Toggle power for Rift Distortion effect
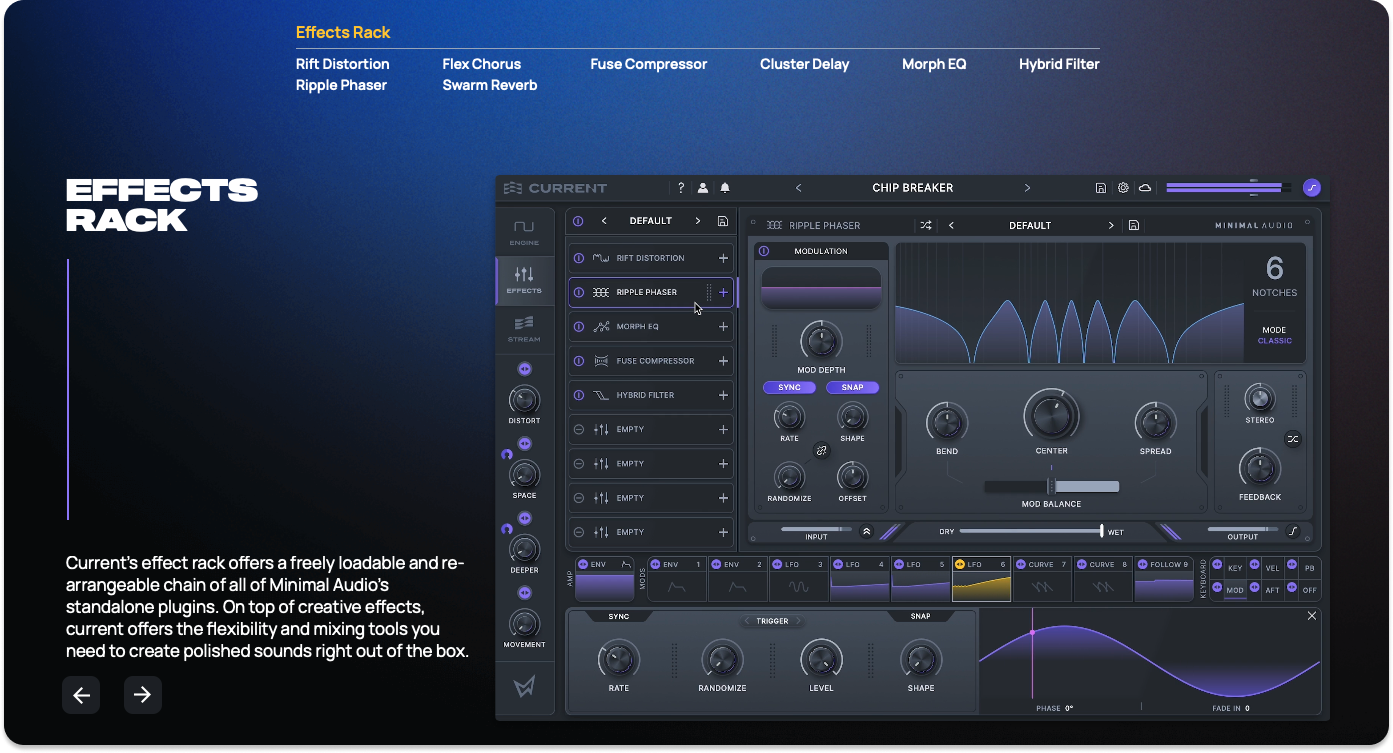1393x753 pixels. click(579, 258)
